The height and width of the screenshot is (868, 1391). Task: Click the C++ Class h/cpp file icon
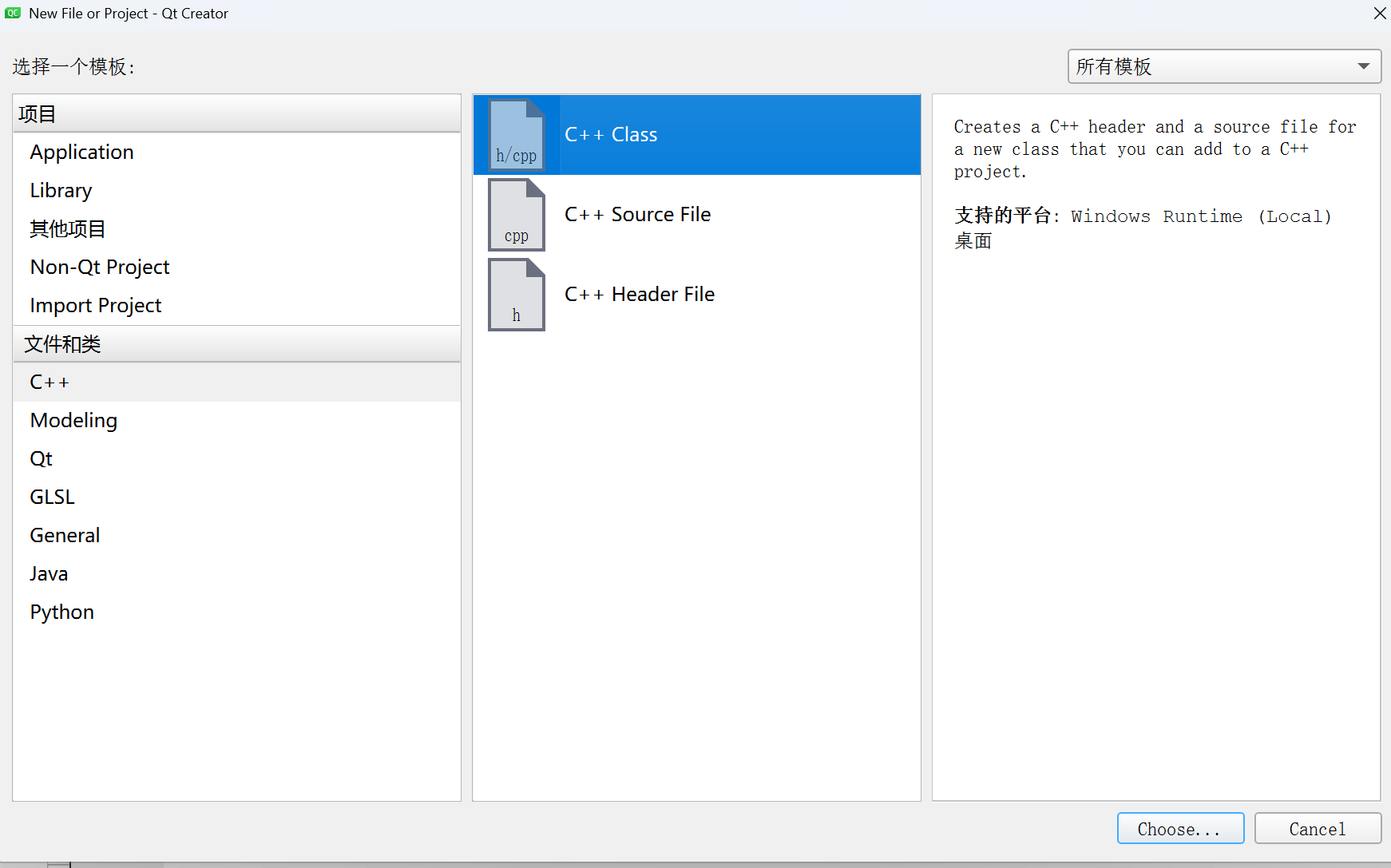[517, 135]
